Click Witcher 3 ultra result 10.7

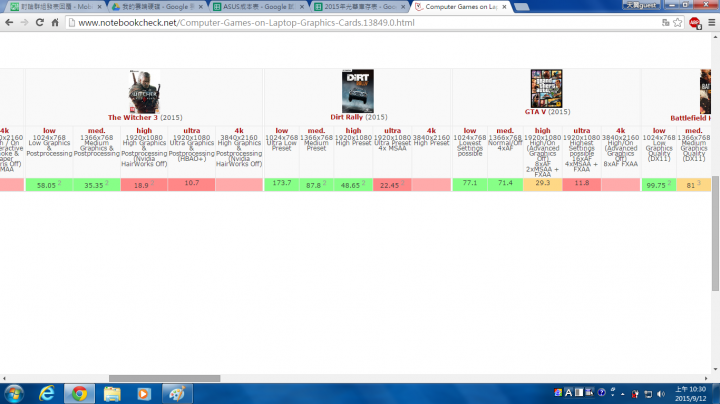pos(191,184)
